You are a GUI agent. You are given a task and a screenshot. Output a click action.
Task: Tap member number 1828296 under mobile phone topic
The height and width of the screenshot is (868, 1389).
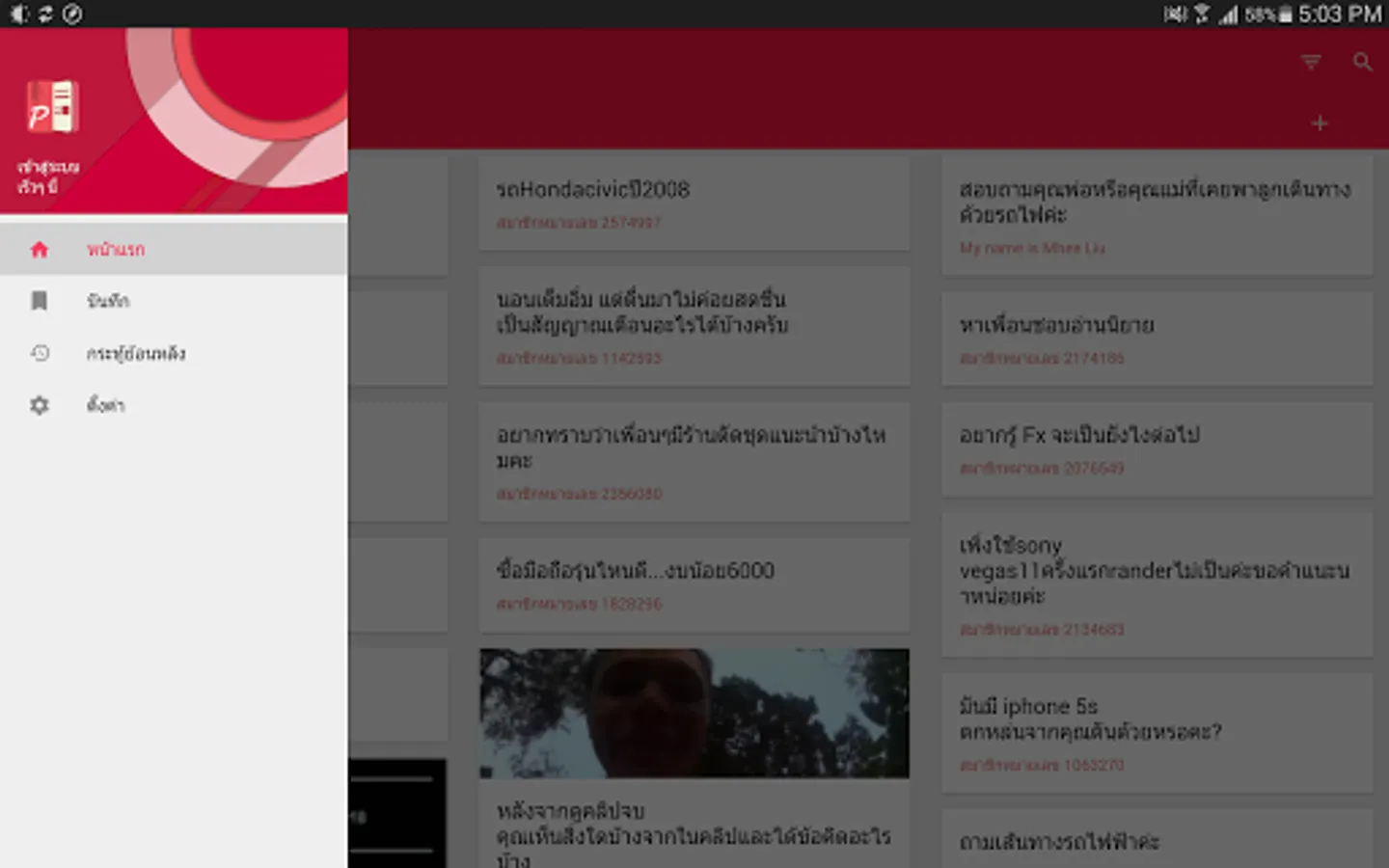pos(579,604)
